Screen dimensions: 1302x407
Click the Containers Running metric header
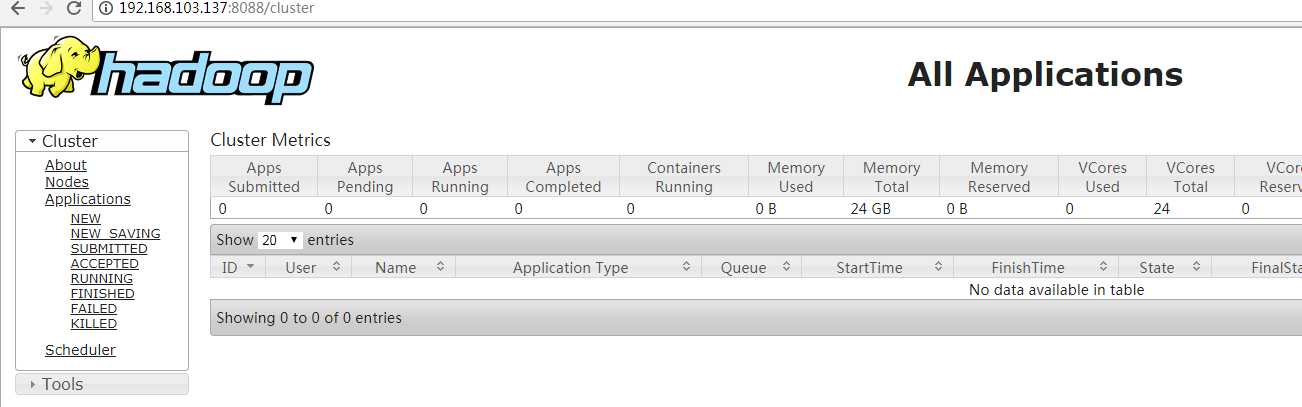point(684,177)
